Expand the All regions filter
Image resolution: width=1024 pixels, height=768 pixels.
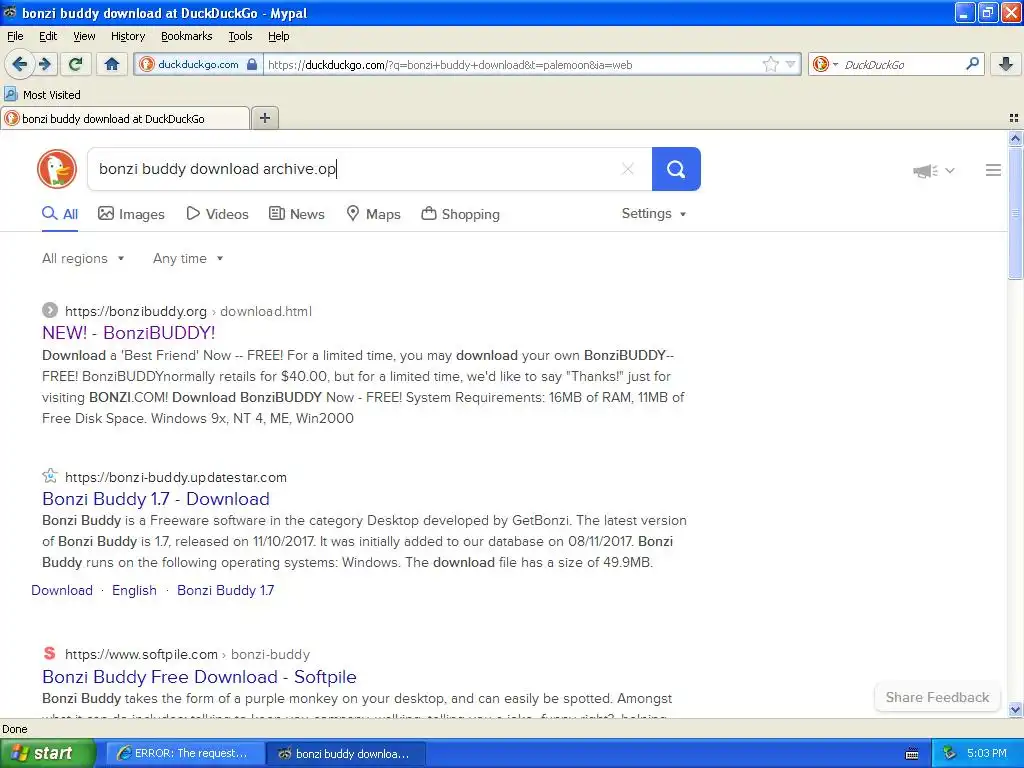point(83,259)
